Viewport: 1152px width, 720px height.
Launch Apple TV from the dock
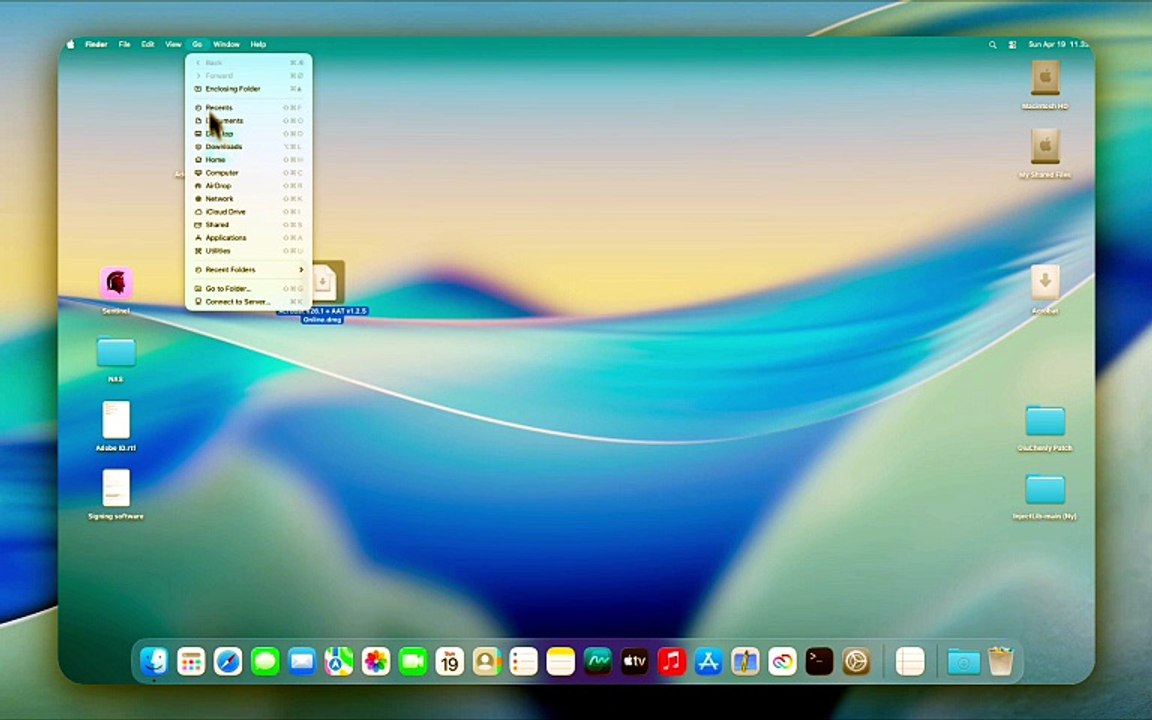pyautogui.click(x=635, y=661)
